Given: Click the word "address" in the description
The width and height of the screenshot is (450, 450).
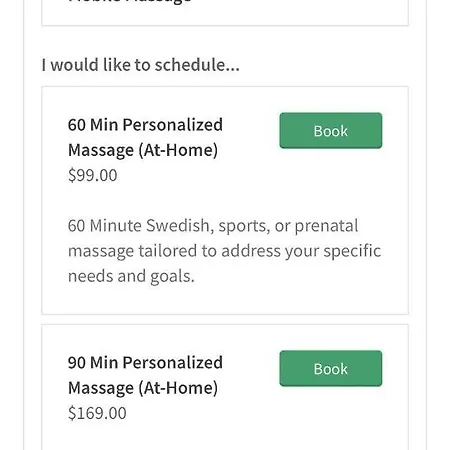Looking at the screenshot, I should click(x=251, y=251).
